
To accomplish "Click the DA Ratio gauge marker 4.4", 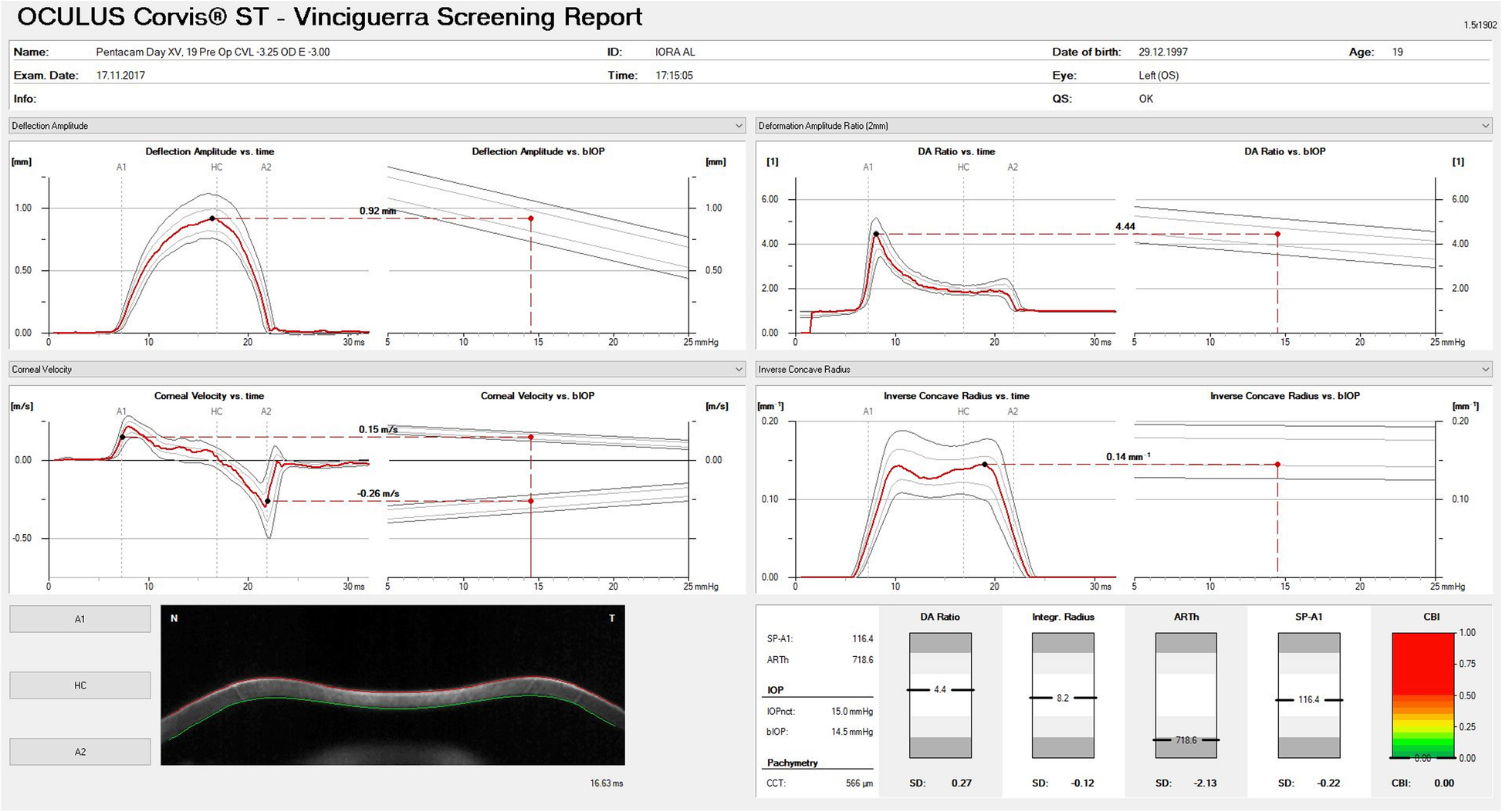I will 940,690.
